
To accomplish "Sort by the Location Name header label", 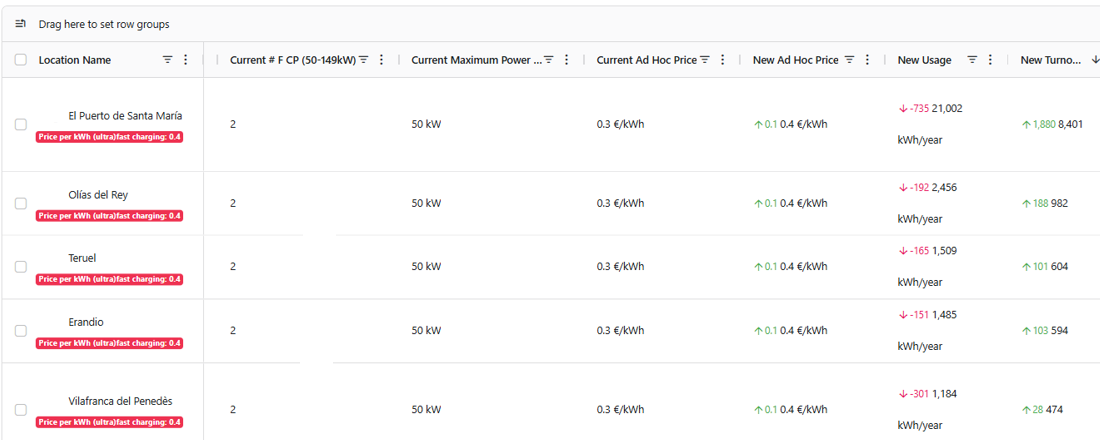I will tap(74, 60).
